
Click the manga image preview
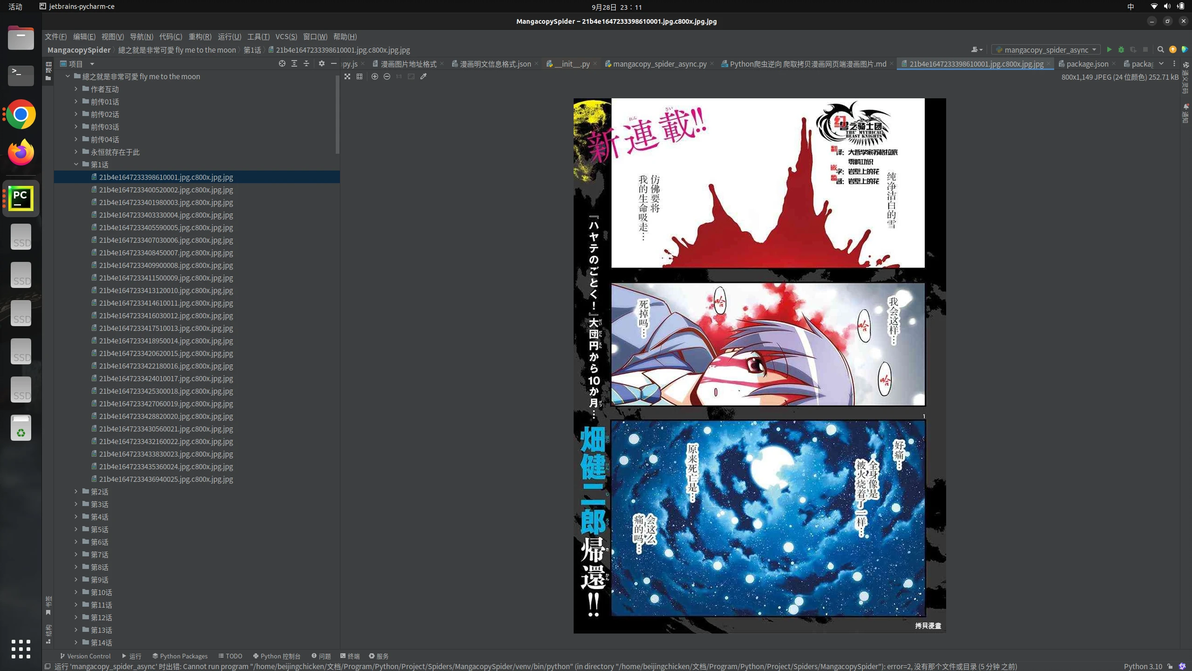click(759, 366)
